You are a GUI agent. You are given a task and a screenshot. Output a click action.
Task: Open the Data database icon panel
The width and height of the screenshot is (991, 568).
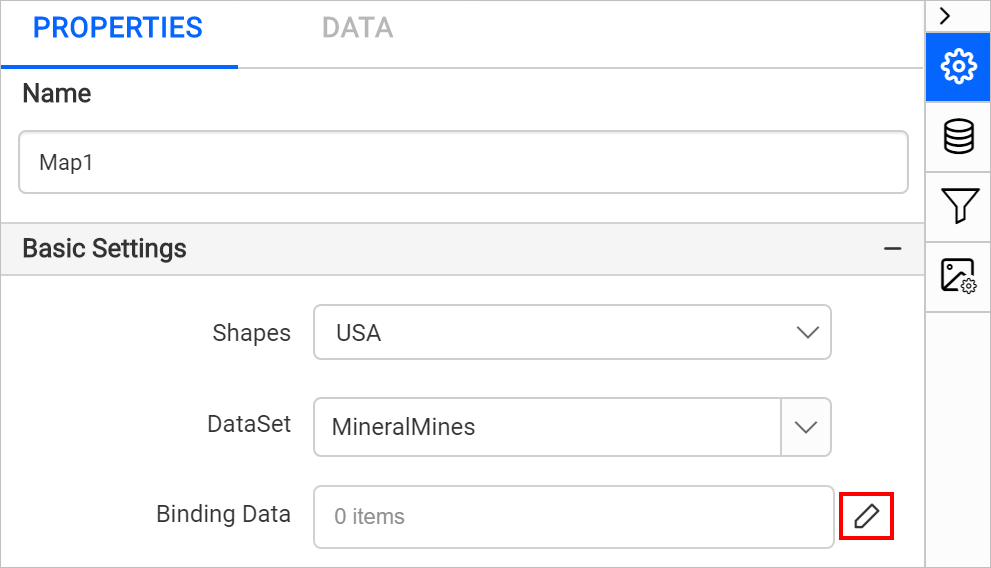point(958,136)
